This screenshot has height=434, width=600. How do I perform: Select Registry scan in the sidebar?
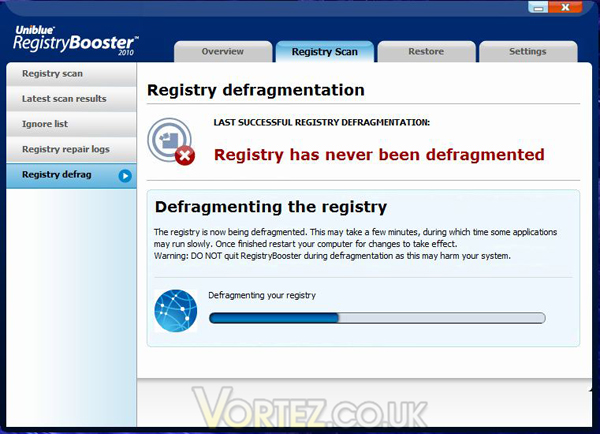point(71,74)
